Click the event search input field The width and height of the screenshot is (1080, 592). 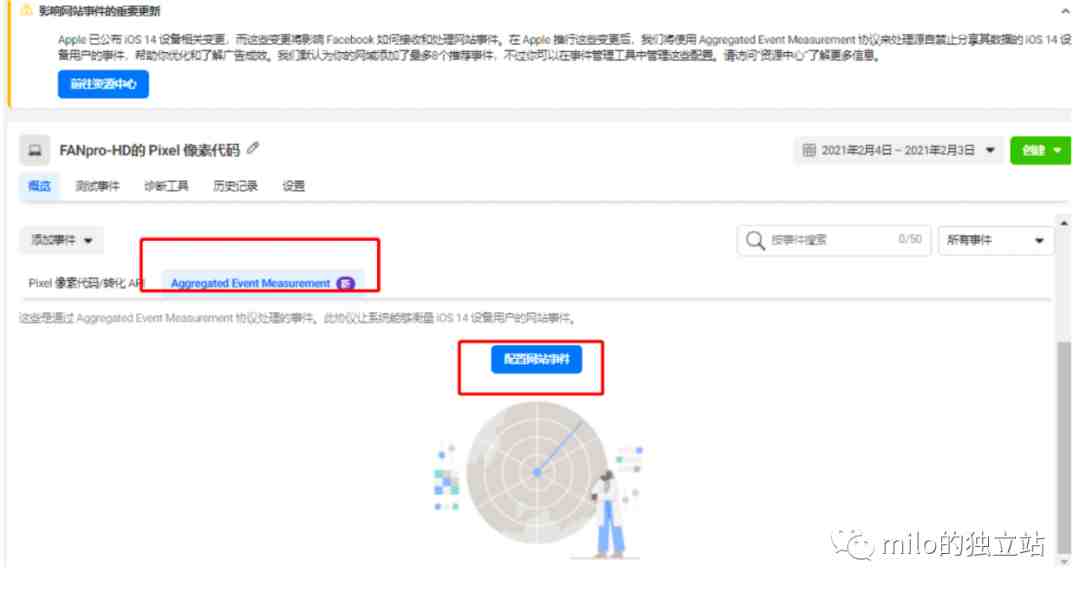click(834, 241)
